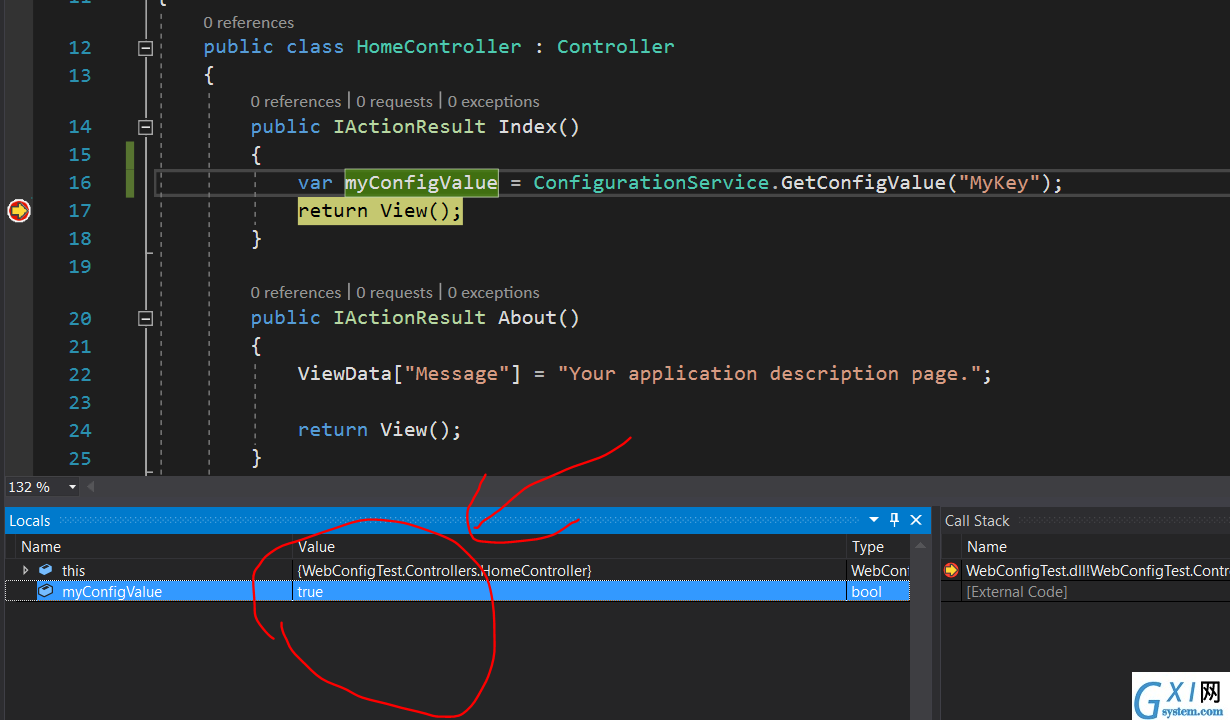Click the current frame arrow icon in Call Stack
1230x720 pixels.
tap(951, 570)
